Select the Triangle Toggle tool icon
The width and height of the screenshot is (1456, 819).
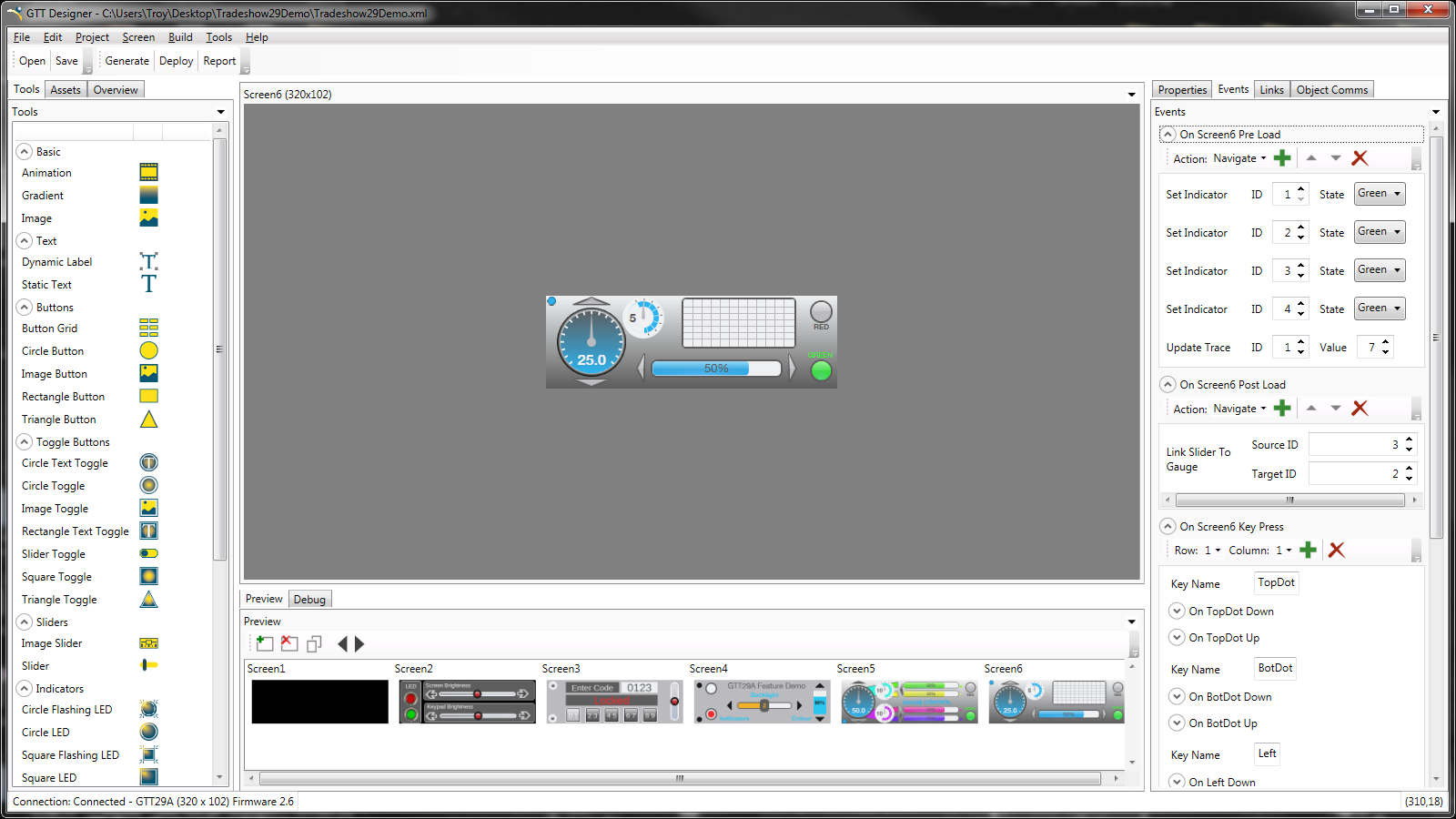[x=149, y=599]
